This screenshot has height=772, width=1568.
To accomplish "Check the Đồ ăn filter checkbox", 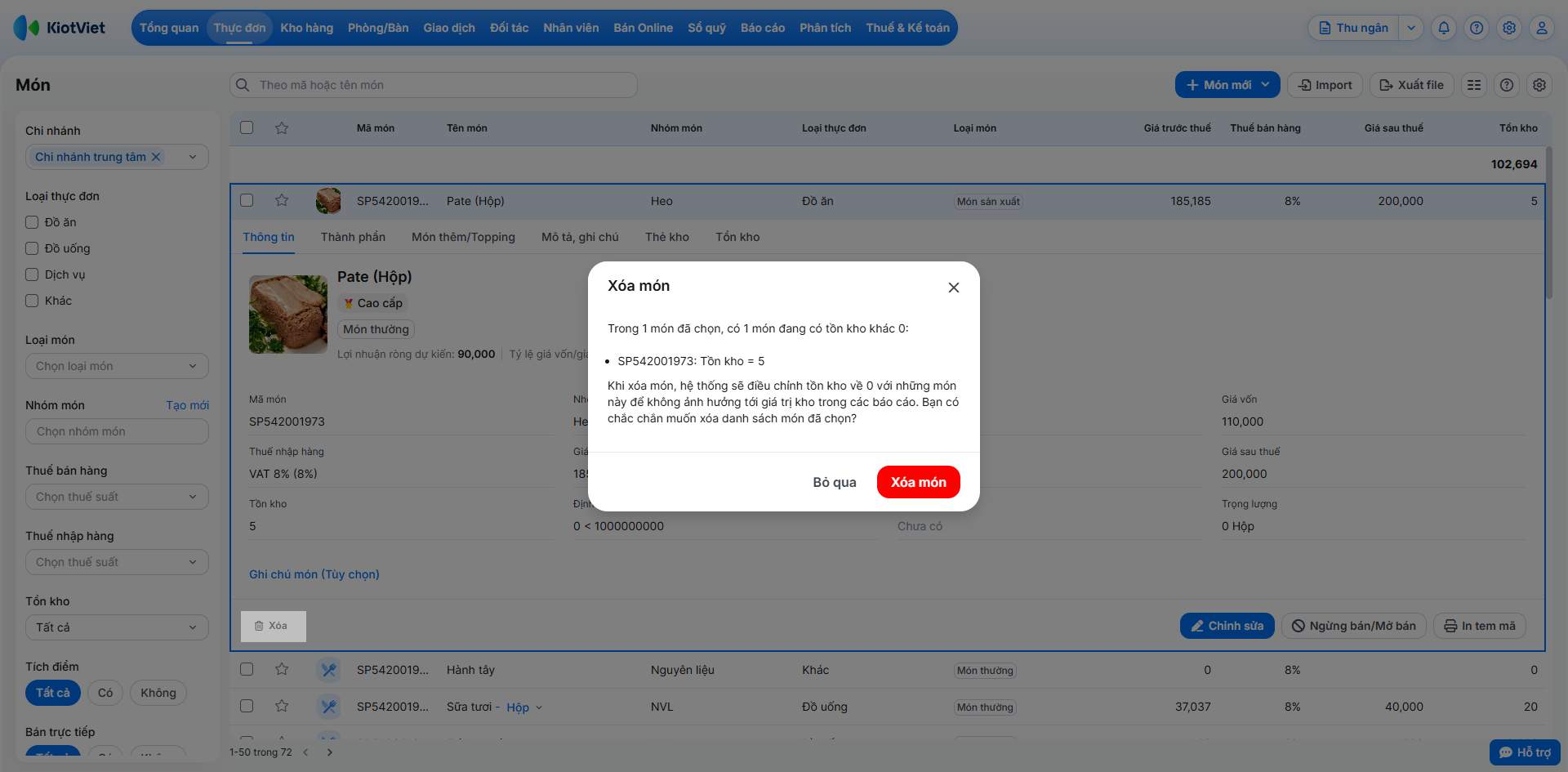I will tap(32, 222).
